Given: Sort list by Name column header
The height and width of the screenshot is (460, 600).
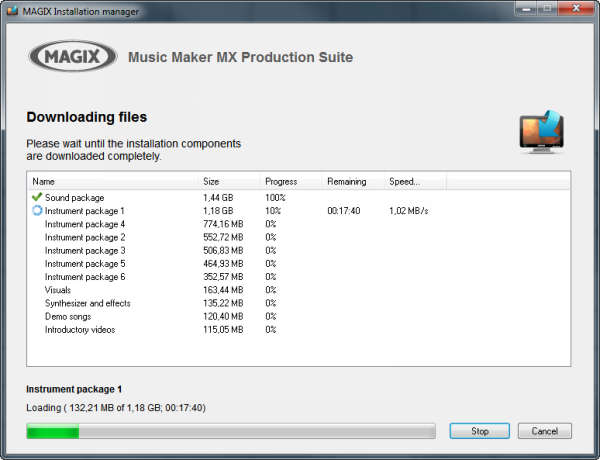Looking at the screenshot, I should click(x=44, y=182).
